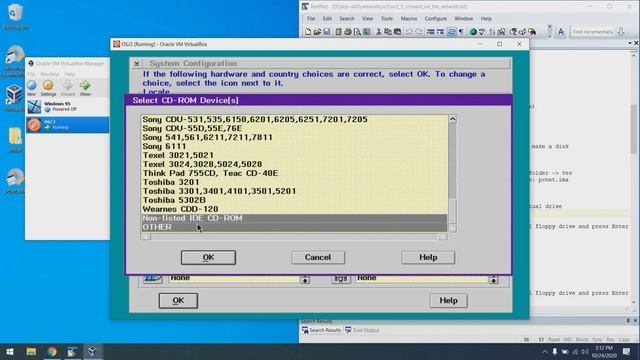Open File Explorer from the taskbar

[31, 351]
